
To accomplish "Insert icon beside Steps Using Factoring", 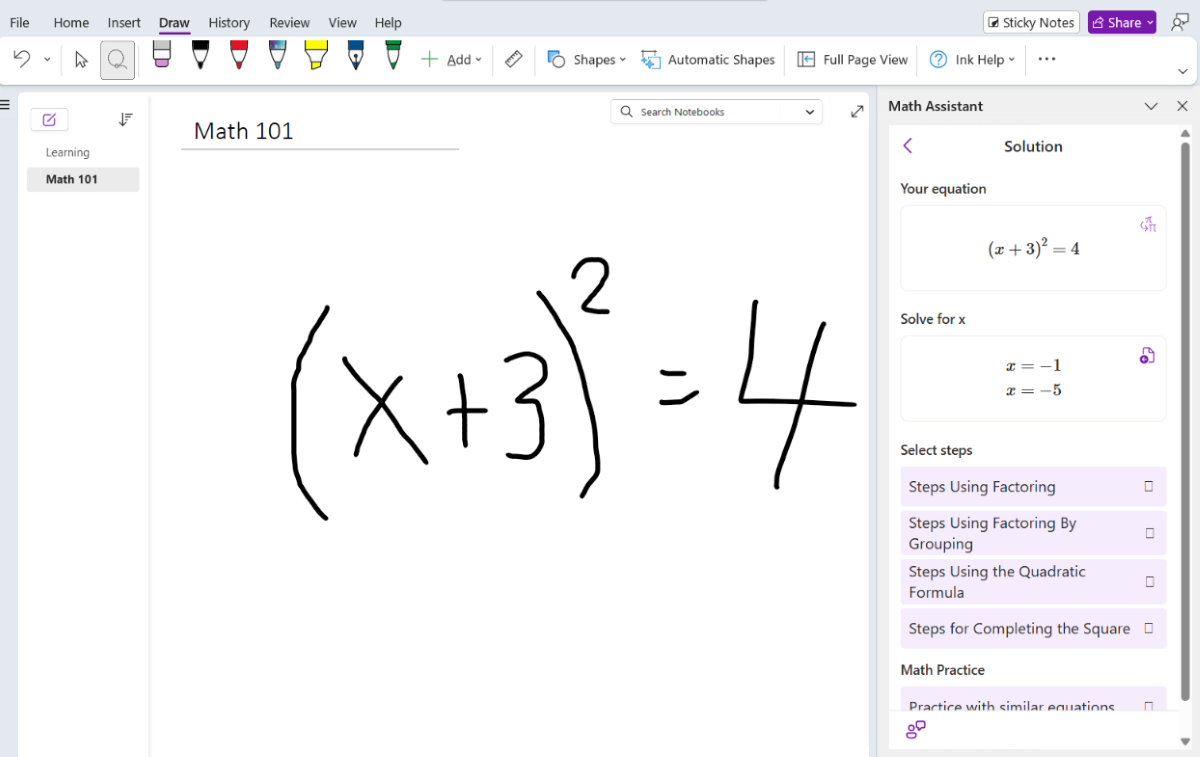I will [x=1148, y=486].
